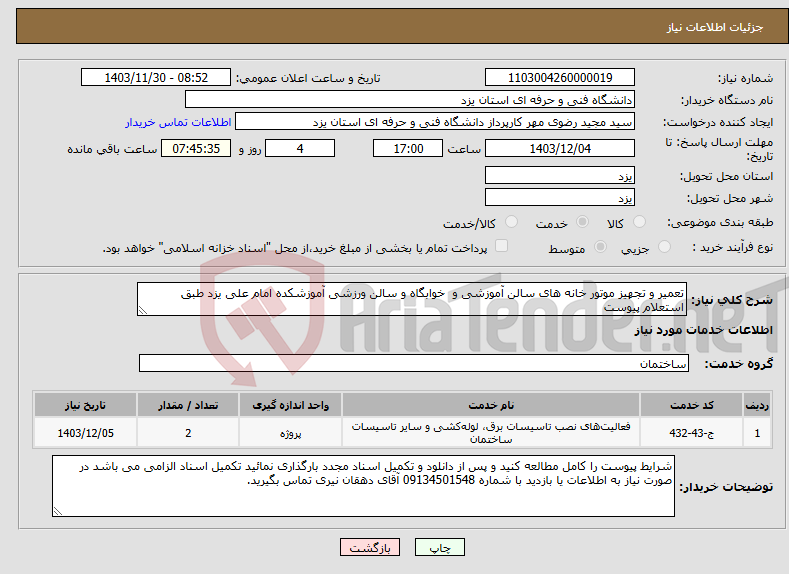Select the خدمت radio button
789x574 pixels.
click(582, 222)
